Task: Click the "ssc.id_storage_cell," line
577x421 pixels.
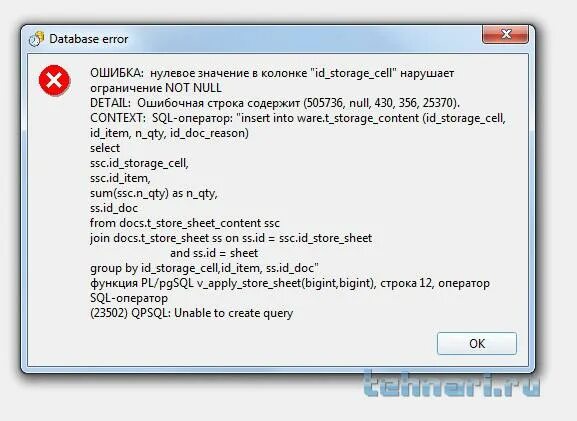Action: pyautogui.click(x=139, y=163)
